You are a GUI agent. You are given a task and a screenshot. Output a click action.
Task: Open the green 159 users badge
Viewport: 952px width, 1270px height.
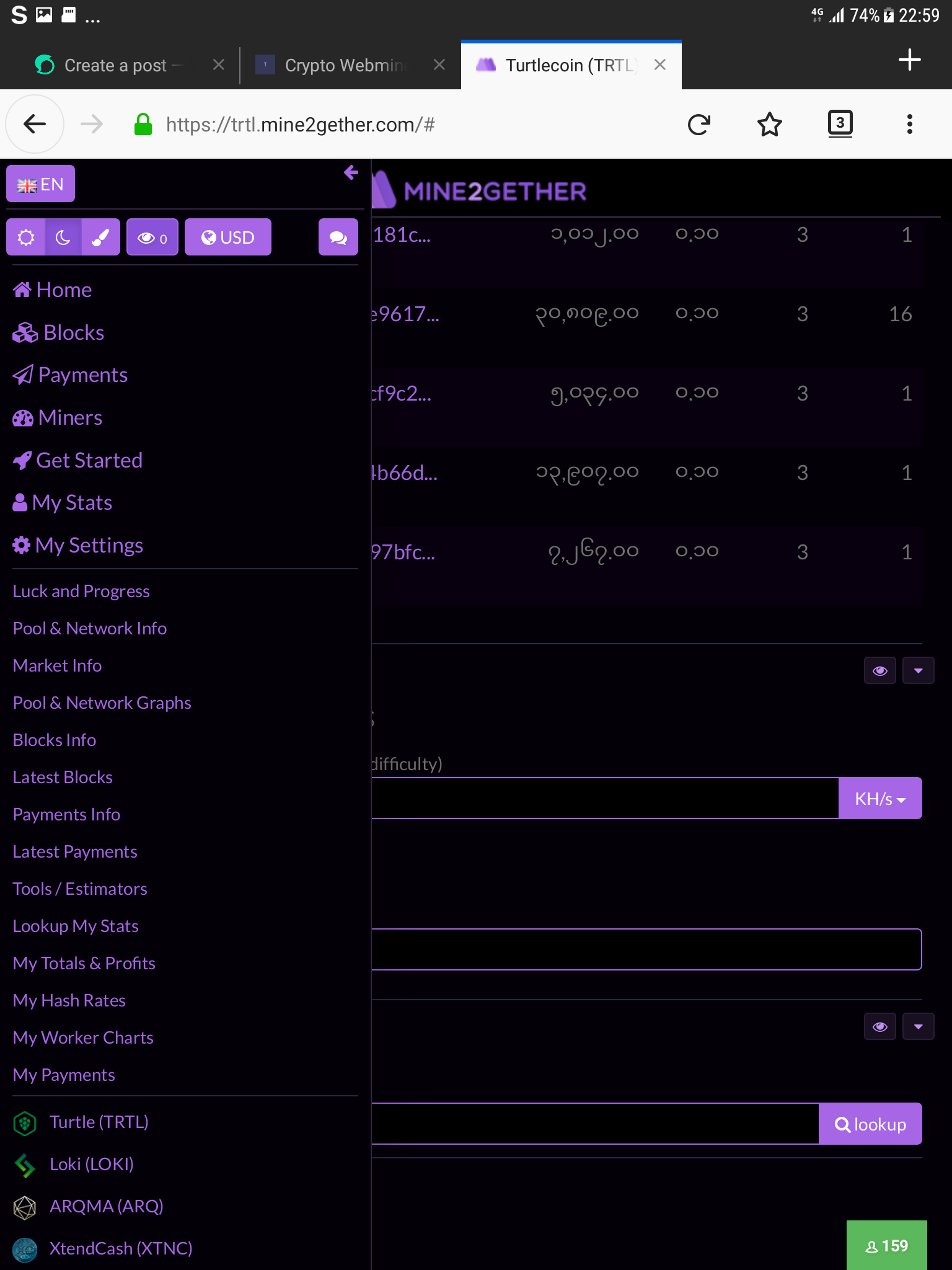[887, 1245]
